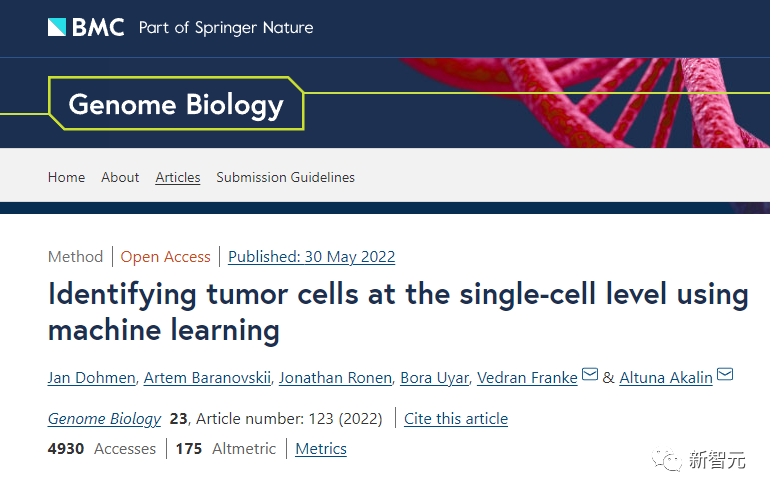Open Vedran Franke's author link
The width and height of the screenshot is (770, 493).
(527, 377)
